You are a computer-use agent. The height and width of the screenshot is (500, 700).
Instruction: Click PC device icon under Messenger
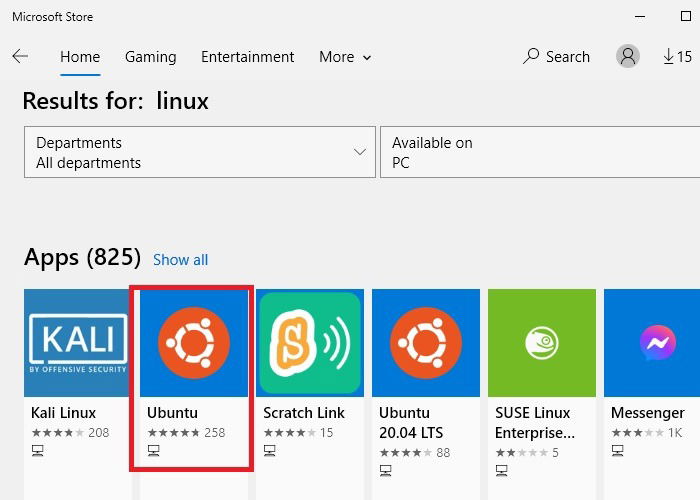coord(618,451)
